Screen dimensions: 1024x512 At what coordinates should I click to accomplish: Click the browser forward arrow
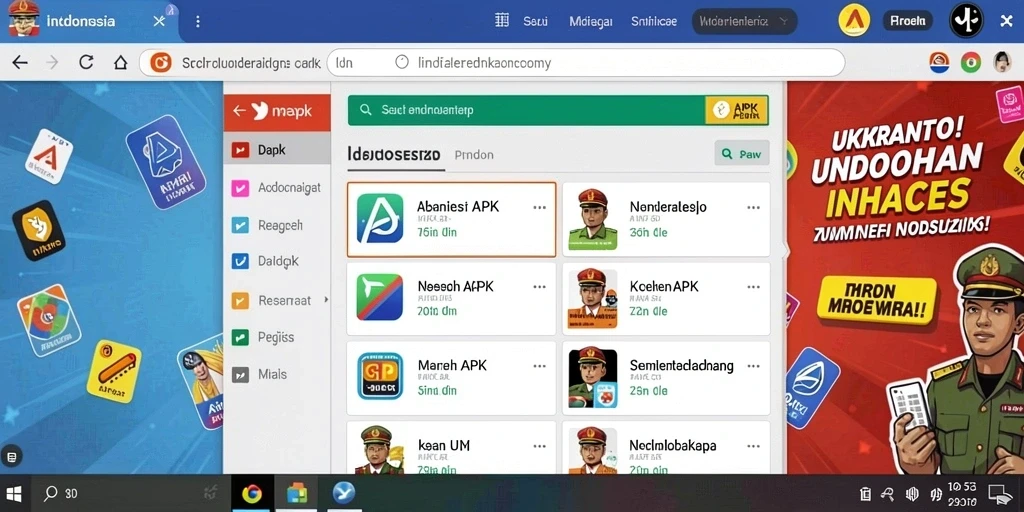tap(52, 63)
